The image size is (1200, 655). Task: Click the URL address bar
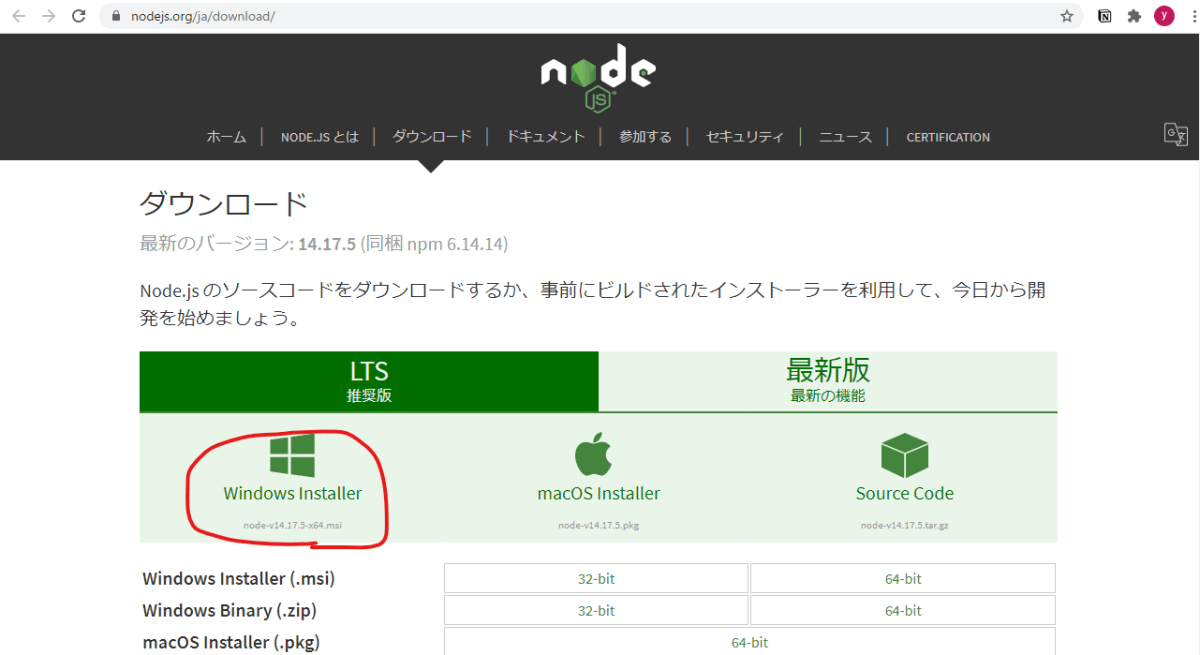point(590,16)
